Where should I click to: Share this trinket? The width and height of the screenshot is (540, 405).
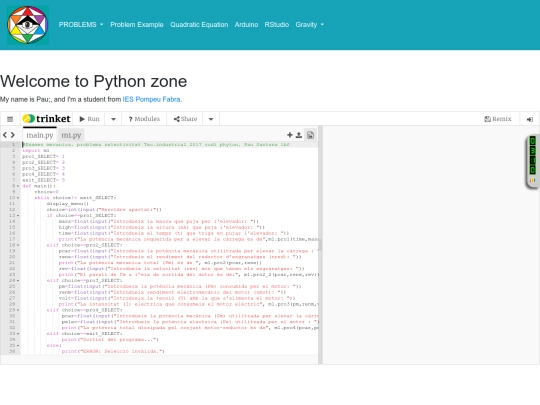(185, 119)
